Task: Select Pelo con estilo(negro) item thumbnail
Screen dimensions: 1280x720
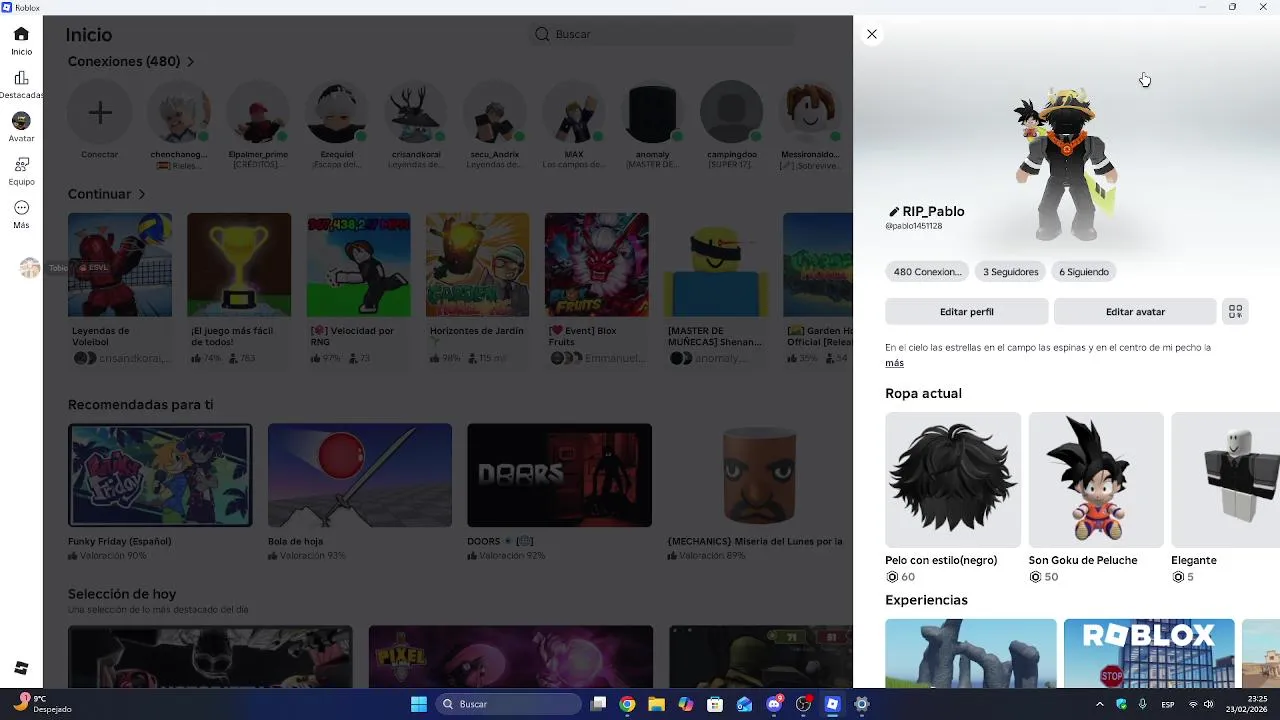Action: (953, 480)
